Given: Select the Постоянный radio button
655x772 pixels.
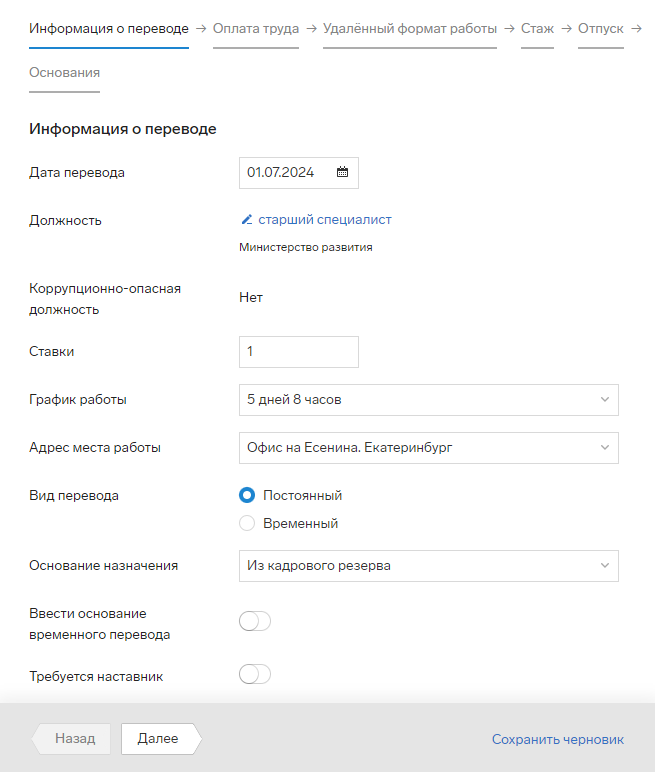Looking at the screenshot, I should [x=248, y=495].
